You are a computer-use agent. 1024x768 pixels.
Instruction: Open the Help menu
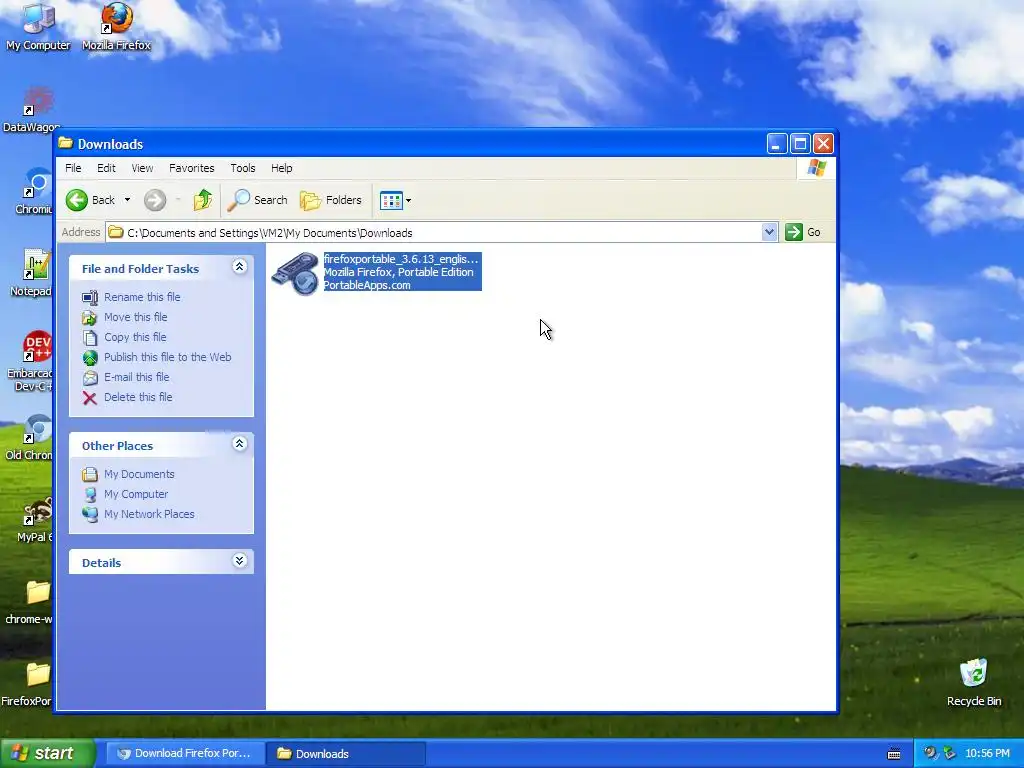281,168
